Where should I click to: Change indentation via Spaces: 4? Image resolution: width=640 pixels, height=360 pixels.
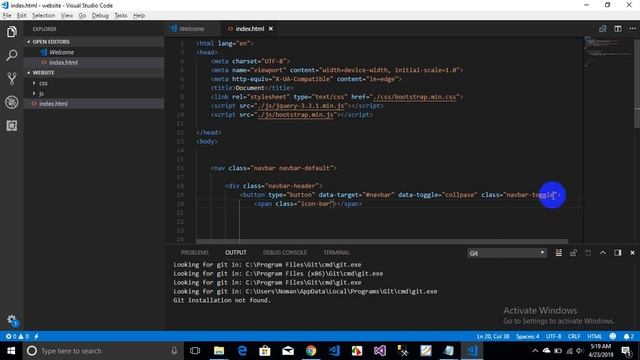tap(527, 336)
